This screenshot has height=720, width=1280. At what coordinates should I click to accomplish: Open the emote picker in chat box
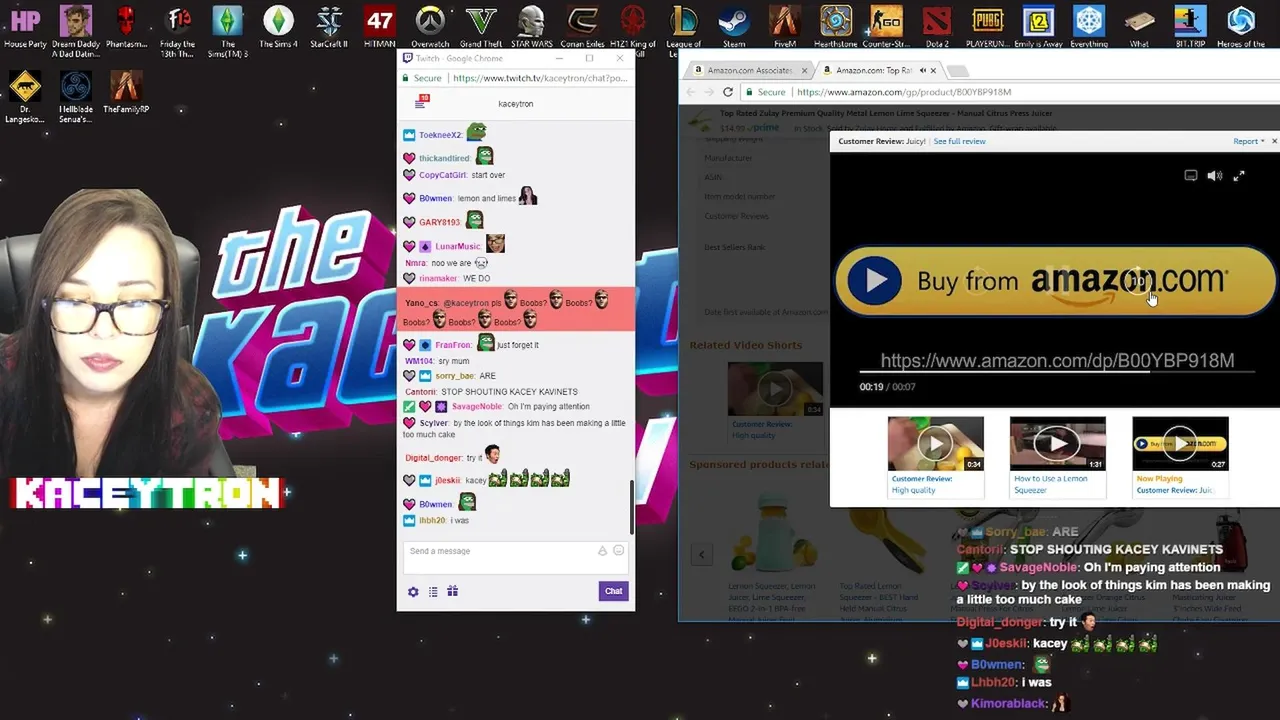coord(618,551)
